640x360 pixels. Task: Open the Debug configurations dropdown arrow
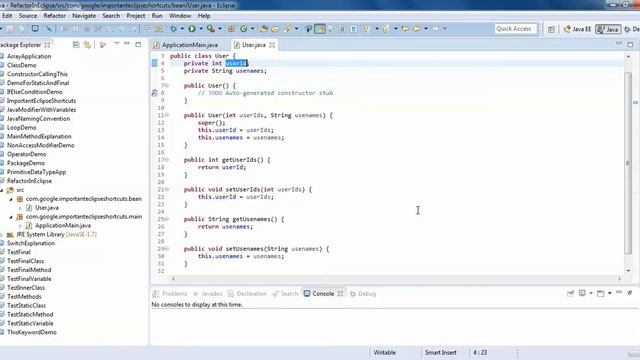coord(182,29)
